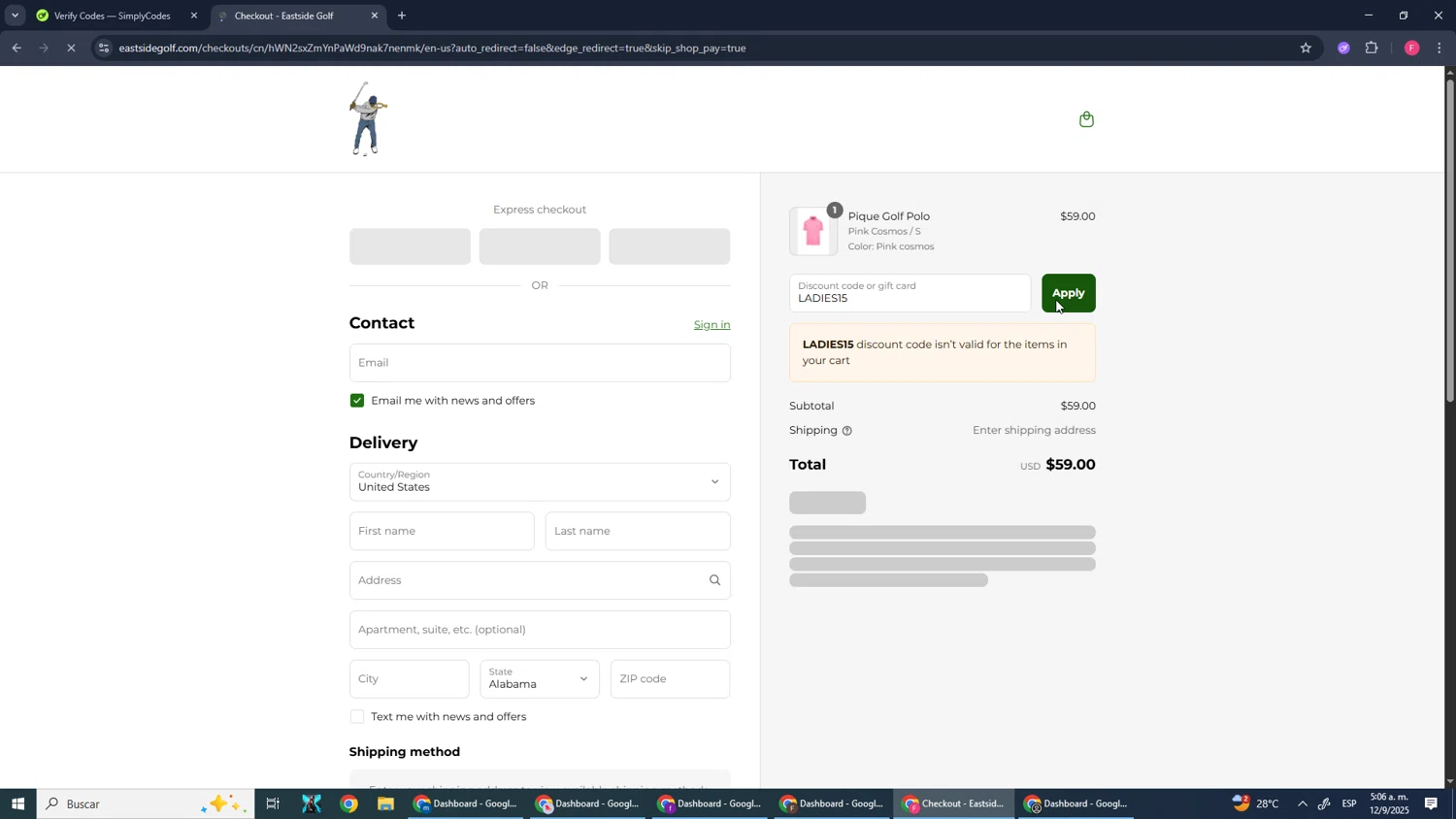Open the clock showing 5:06 a. m.
This screenshot has height=819, width=1456.
tap(1389, 803)
